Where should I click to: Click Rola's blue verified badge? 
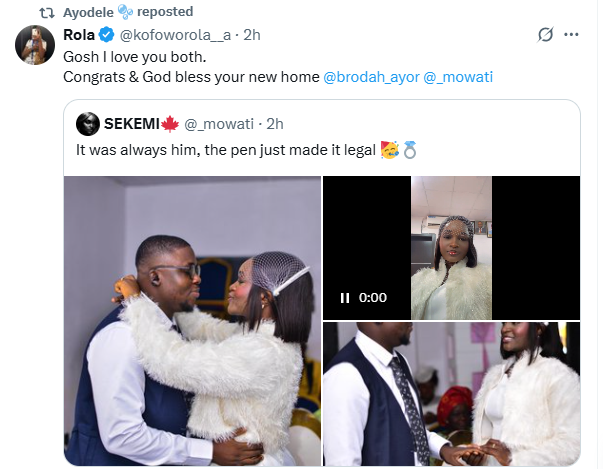[105, 35]
